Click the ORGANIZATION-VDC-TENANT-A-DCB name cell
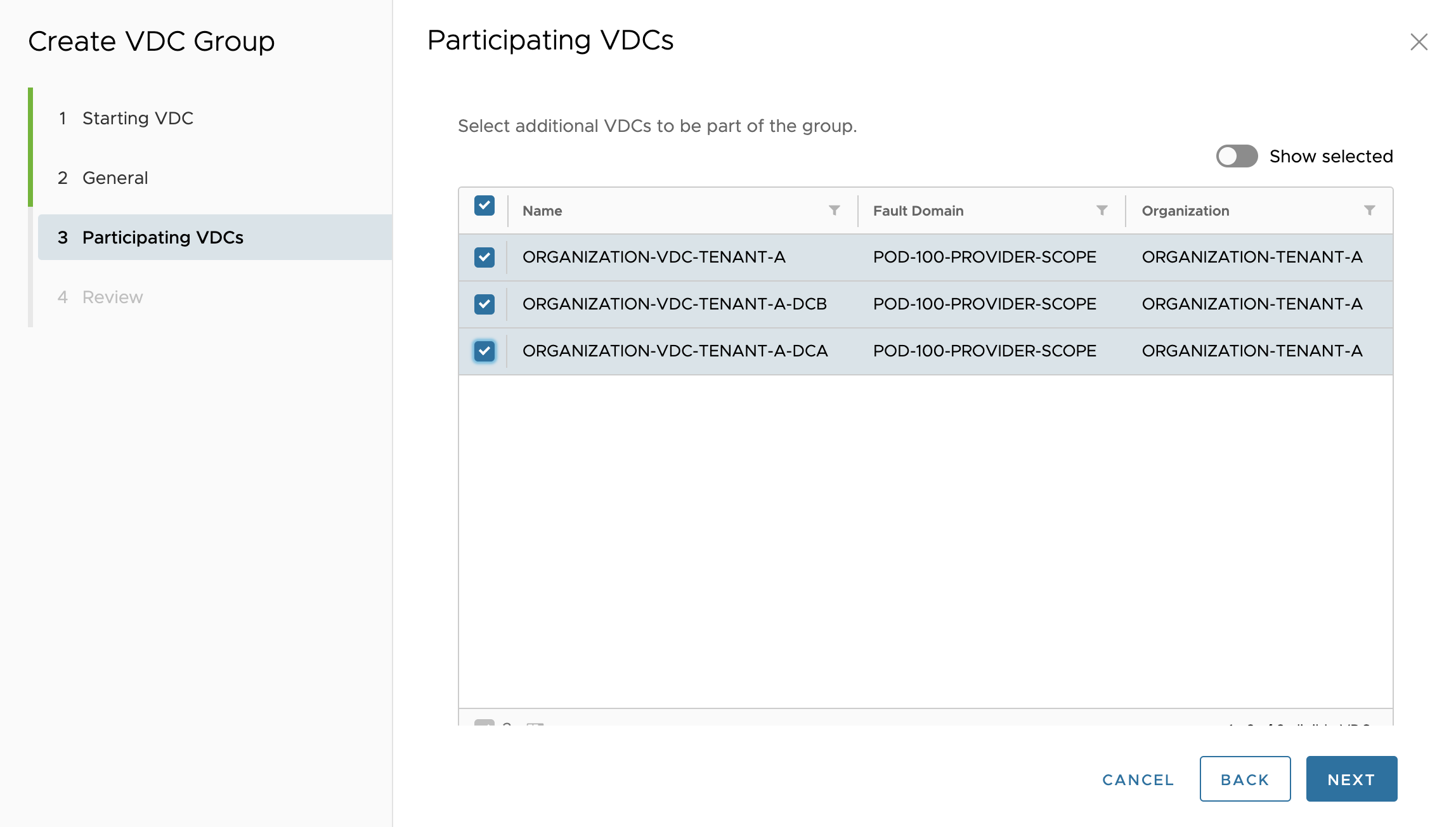The height and width of the screenshot is (827, 1456). [674, 304]
